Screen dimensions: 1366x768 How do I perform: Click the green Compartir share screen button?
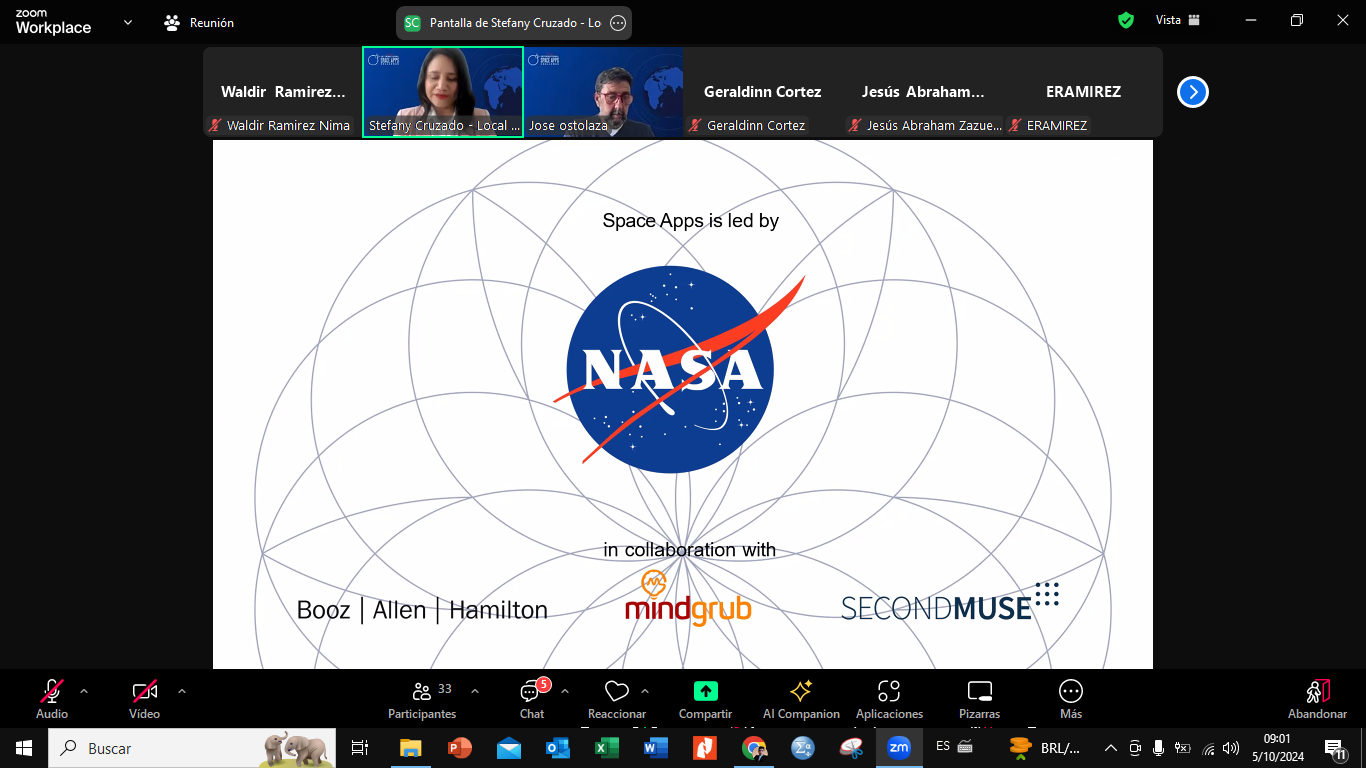click(x=705, y=698)
